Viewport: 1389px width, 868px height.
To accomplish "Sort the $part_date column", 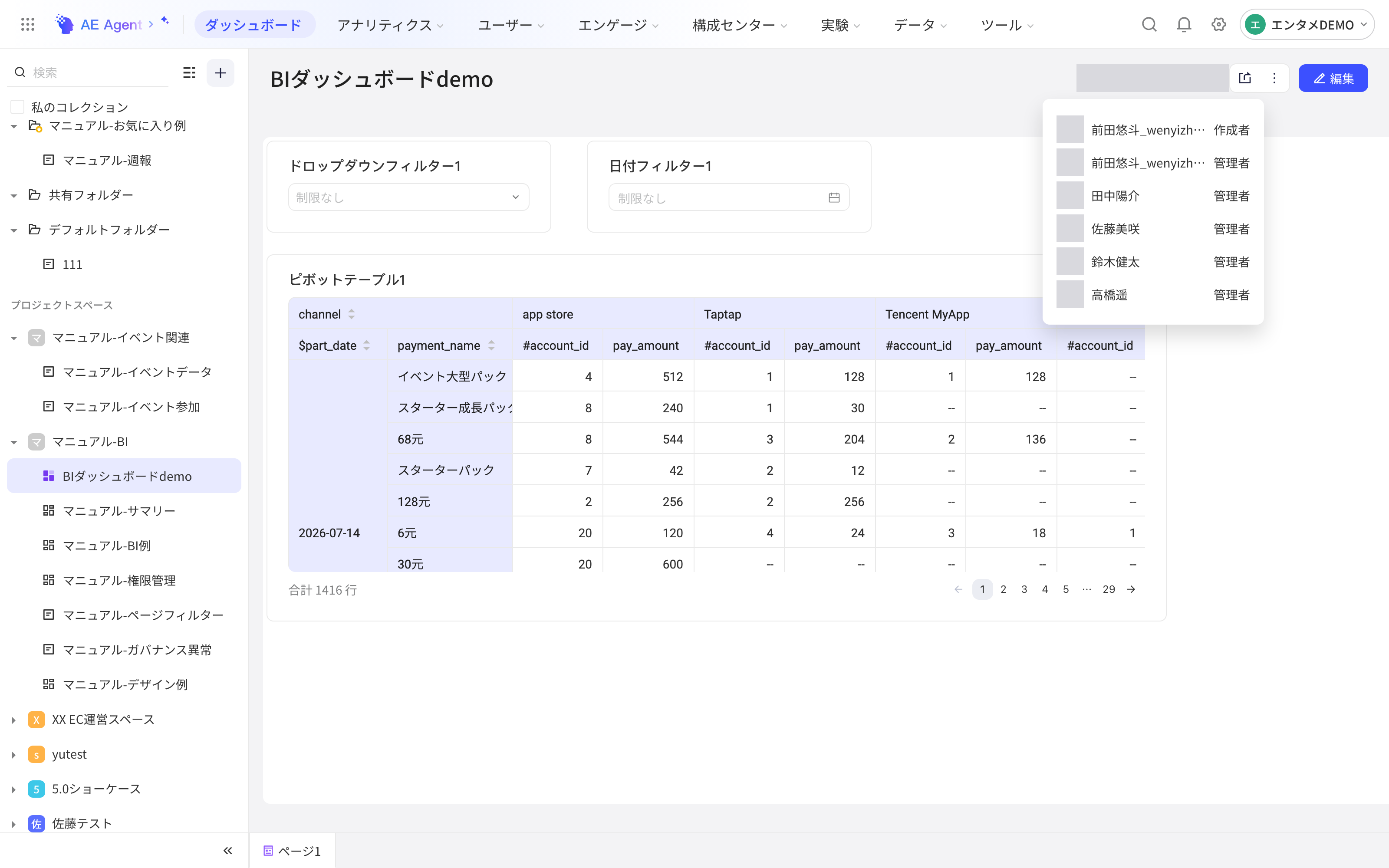I will click(366, 345).
